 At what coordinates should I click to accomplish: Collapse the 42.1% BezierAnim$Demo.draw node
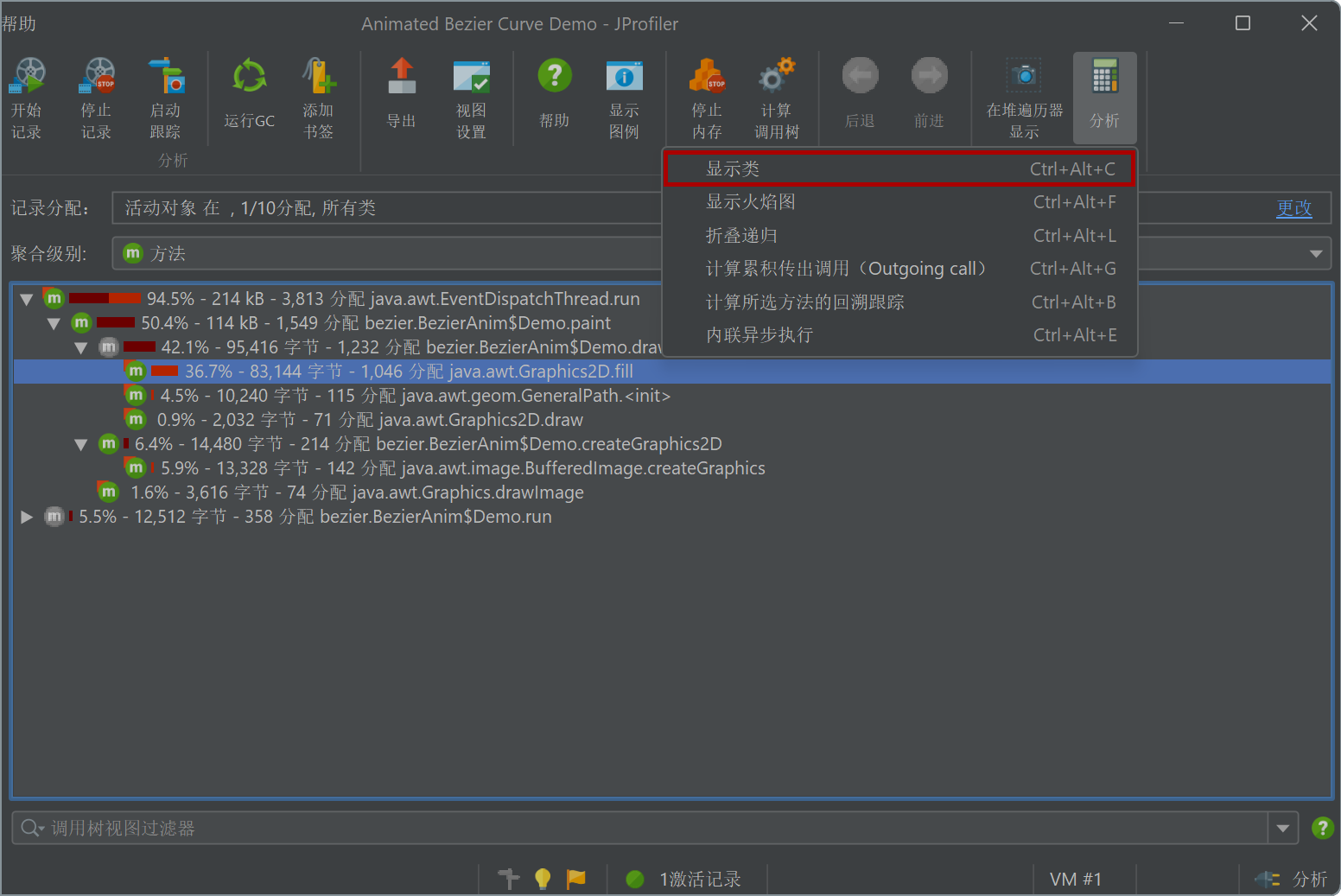point(81,347)
